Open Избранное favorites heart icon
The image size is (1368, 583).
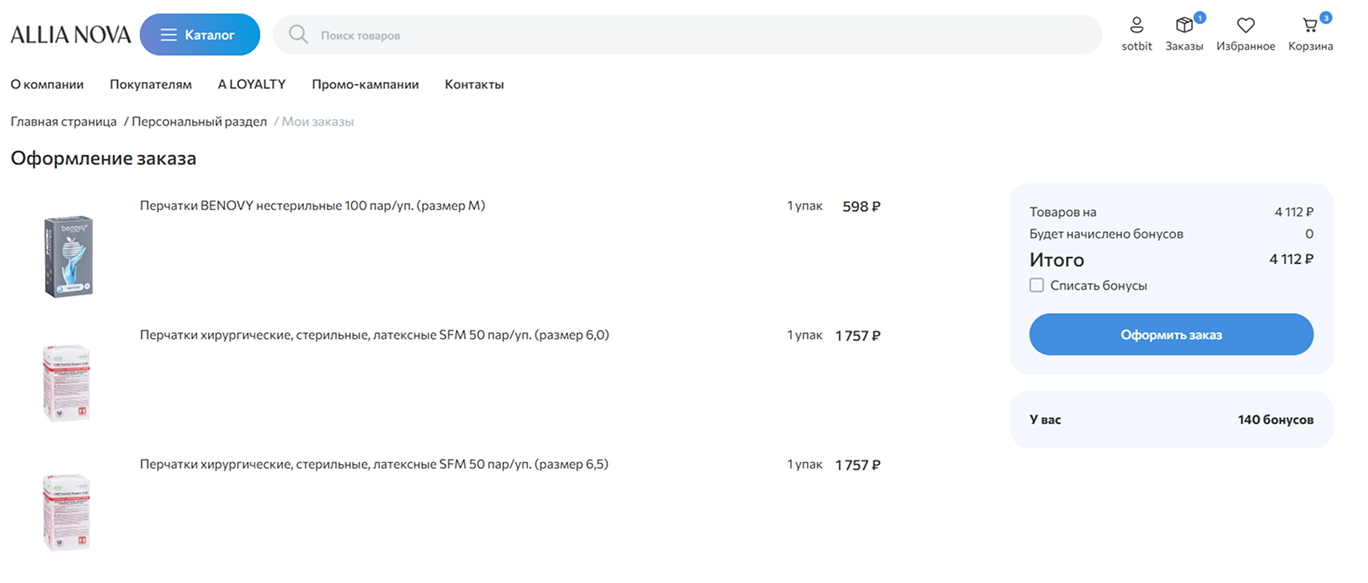coord(1245,26)
